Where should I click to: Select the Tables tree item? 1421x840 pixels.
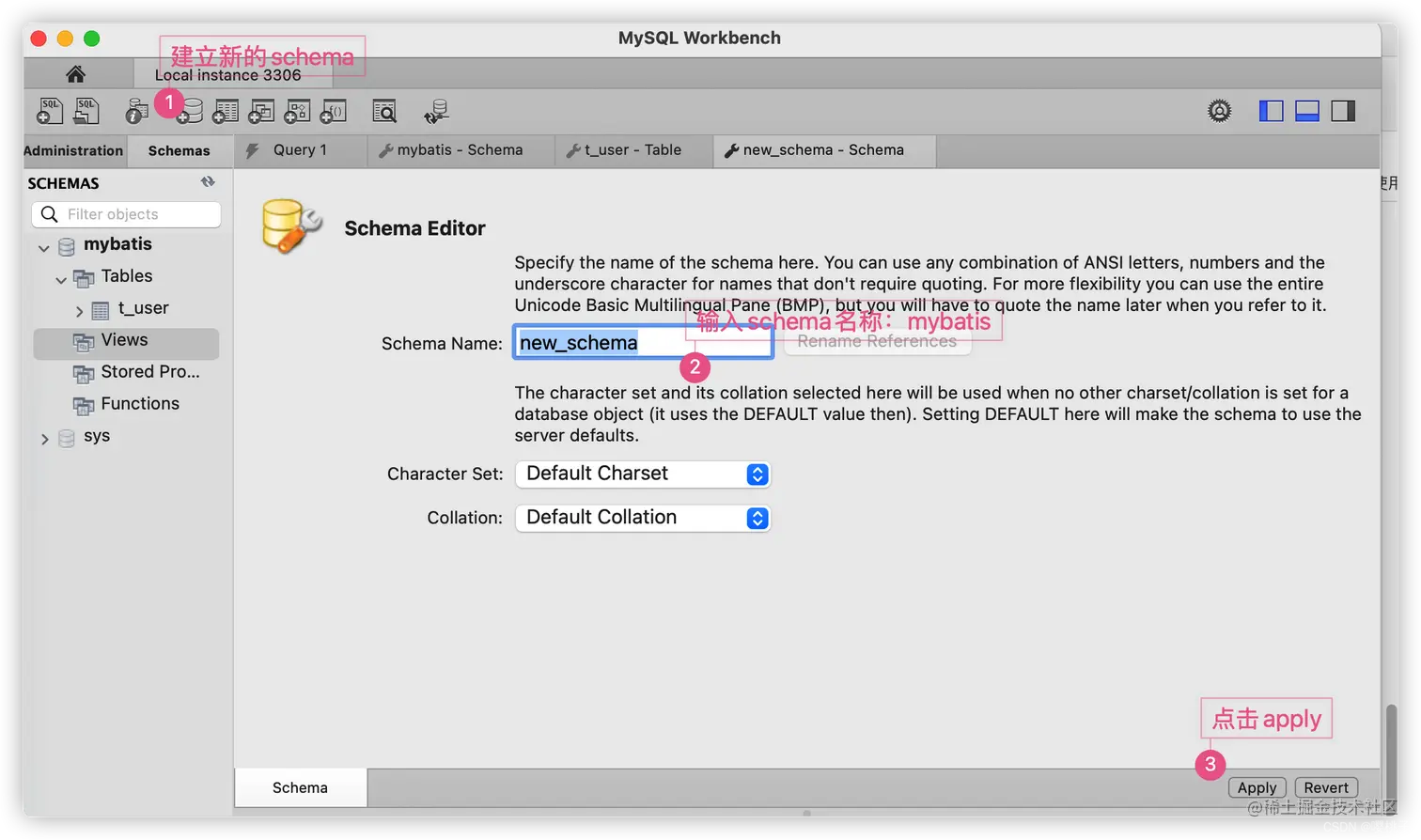click(126, 276)
